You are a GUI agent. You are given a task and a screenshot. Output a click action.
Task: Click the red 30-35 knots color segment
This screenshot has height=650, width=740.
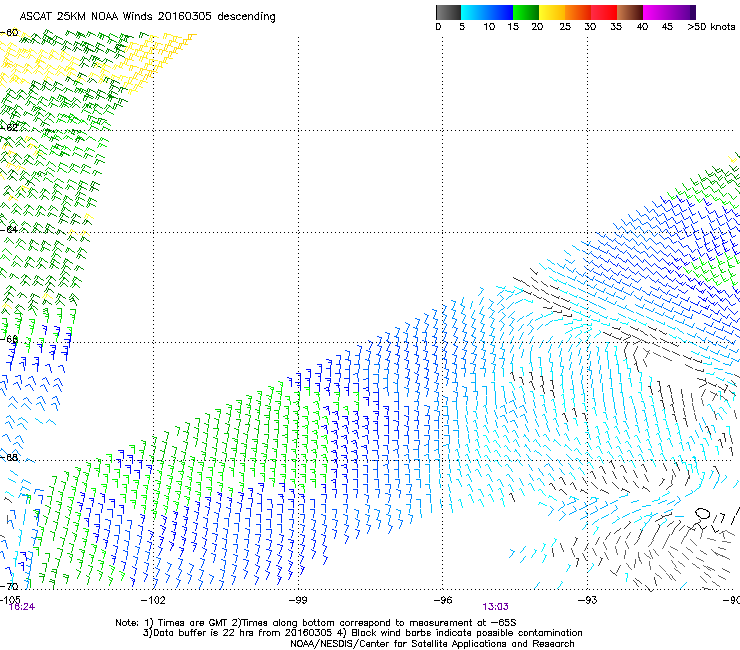click(x=604, y=12)
